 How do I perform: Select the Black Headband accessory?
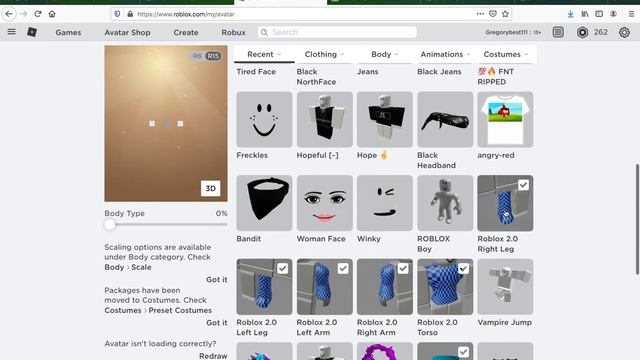tap(445, 119)
